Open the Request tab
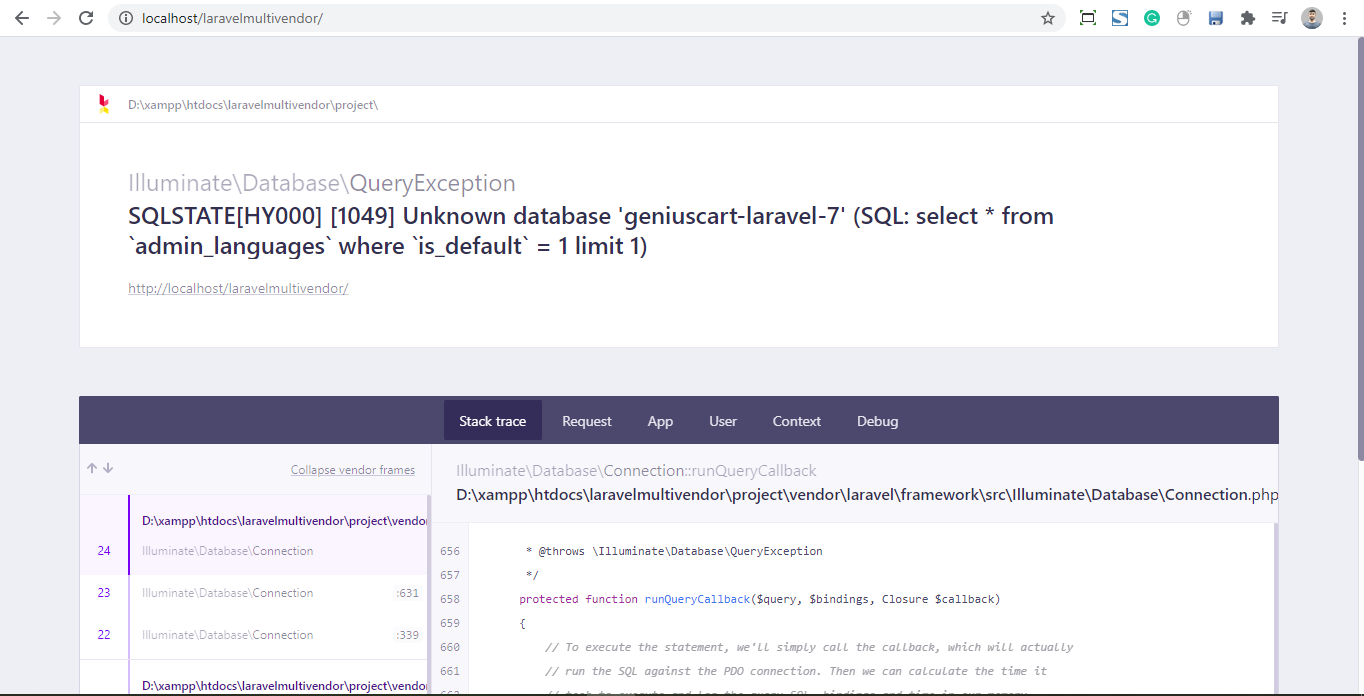Screen dimensions: 1364x696 (587, 421)
